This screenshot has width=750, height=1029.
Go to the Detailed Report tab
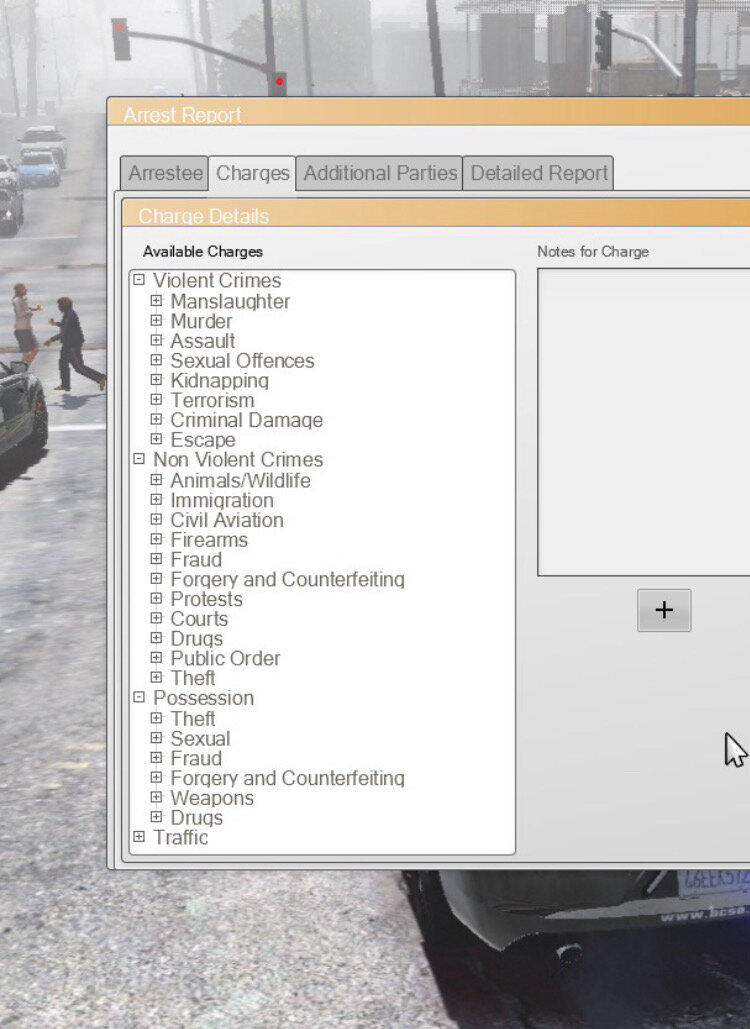tap(539, 173)
